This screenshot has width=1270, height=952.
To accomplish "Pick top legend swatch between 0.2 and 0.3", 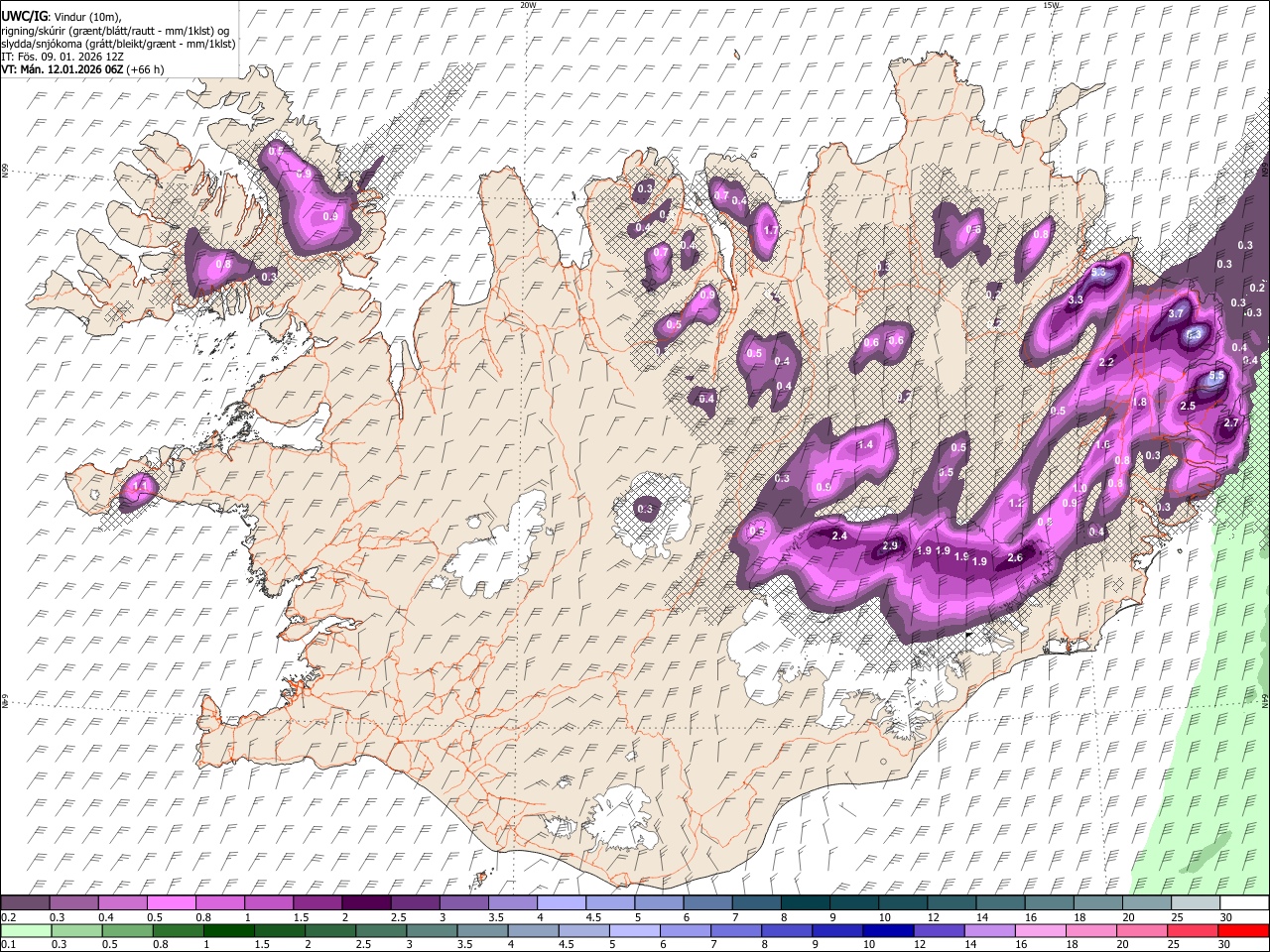I will pyautogui.click(x=25, y=903).
